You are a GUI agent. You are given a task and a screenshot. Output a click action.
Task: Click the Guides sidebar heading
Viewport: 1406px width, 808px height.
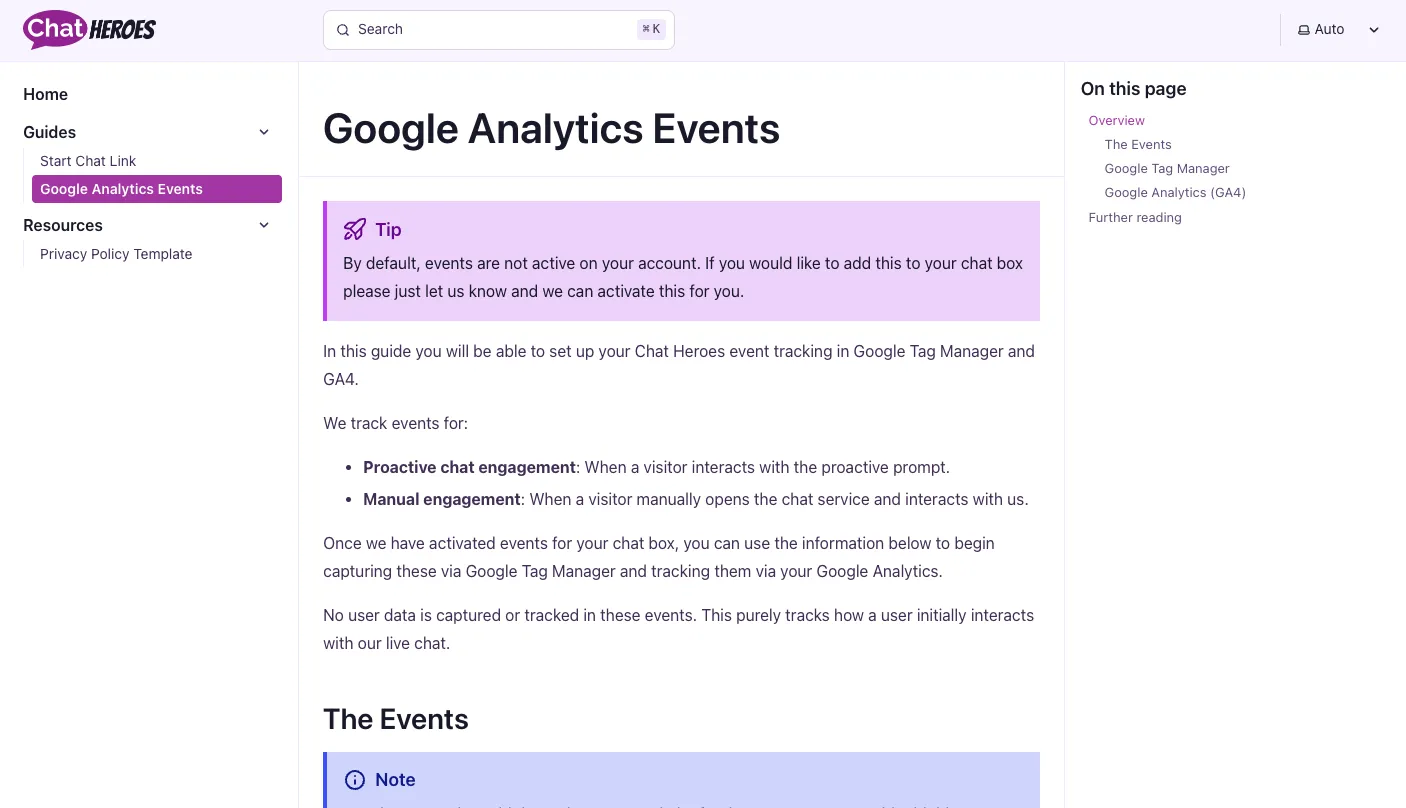(50, 132)
